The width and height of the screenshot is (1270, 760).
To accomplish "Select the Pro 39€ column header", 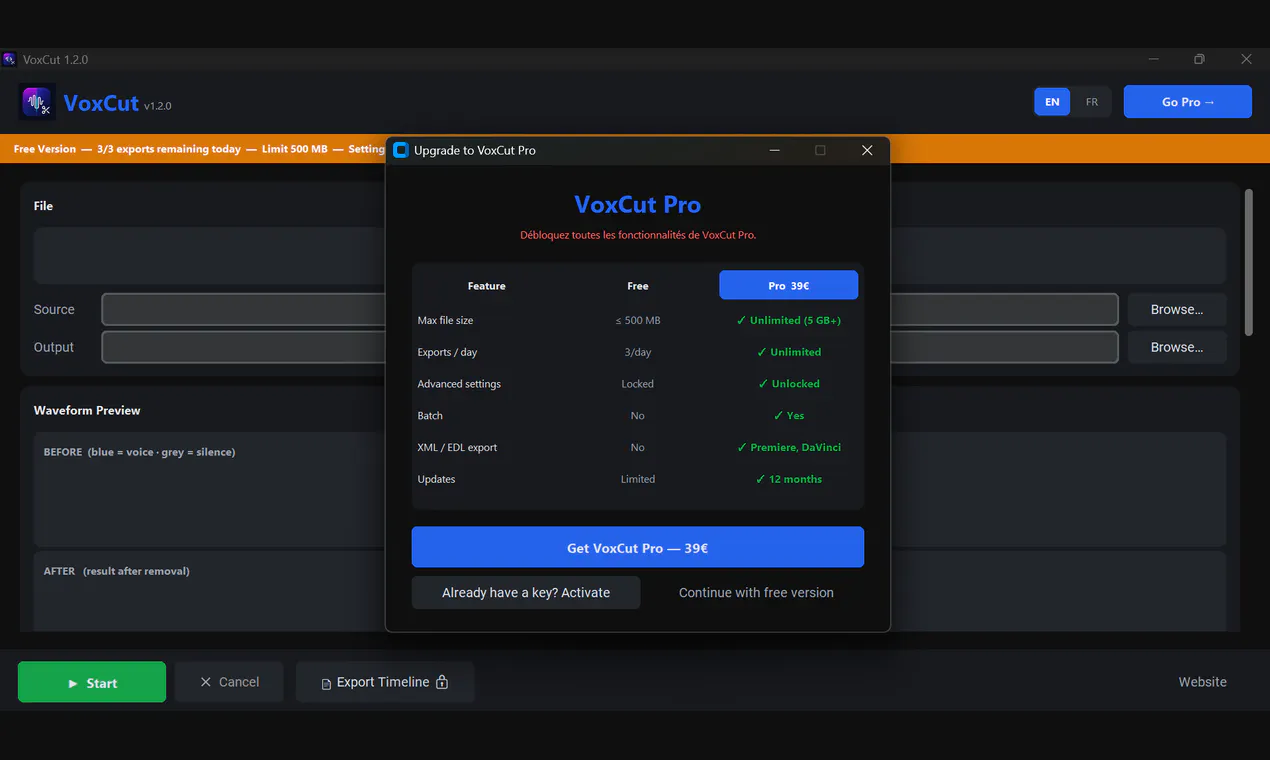I will click(x=789, y=285).
